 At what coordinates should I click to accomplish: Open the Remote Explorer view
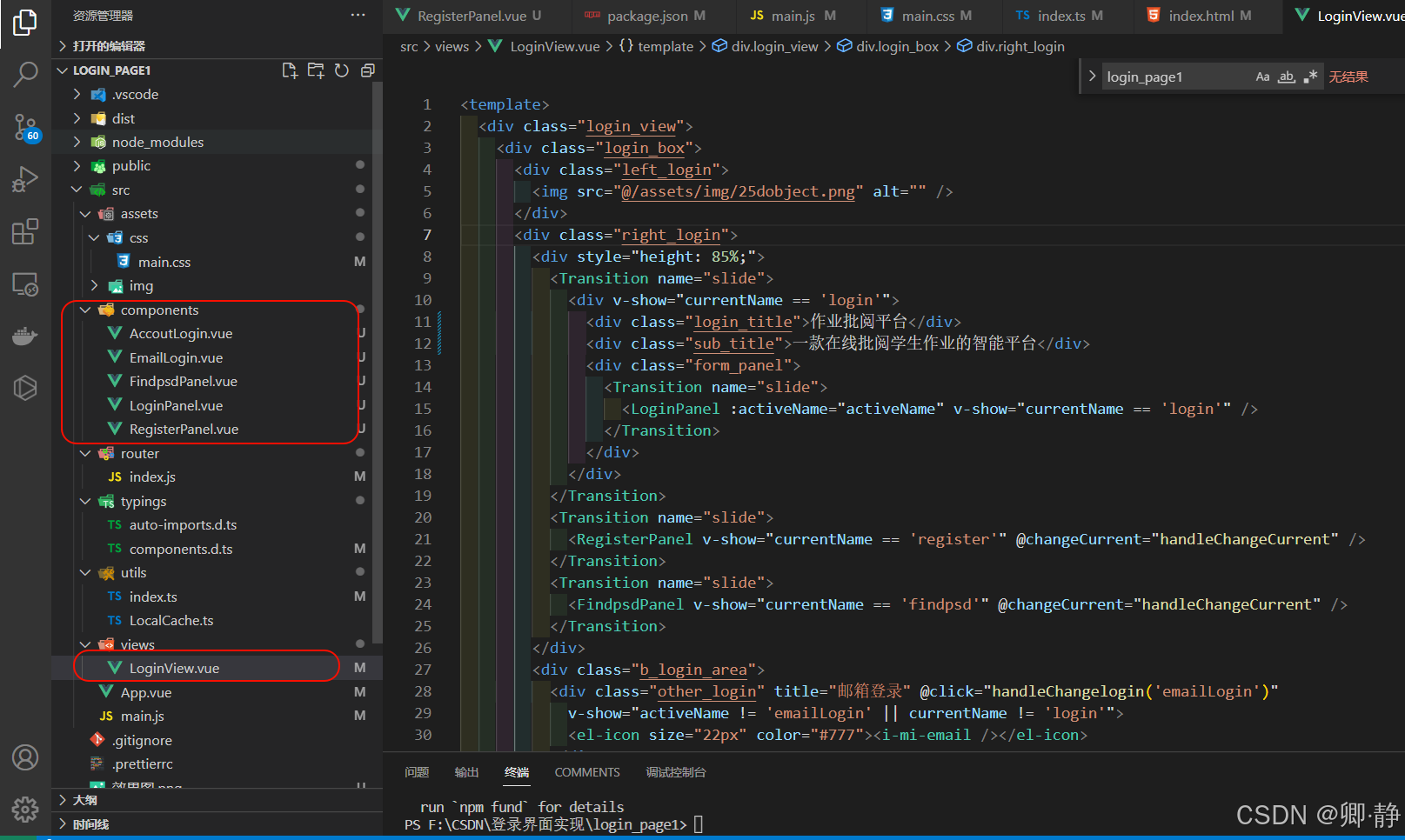25,284
